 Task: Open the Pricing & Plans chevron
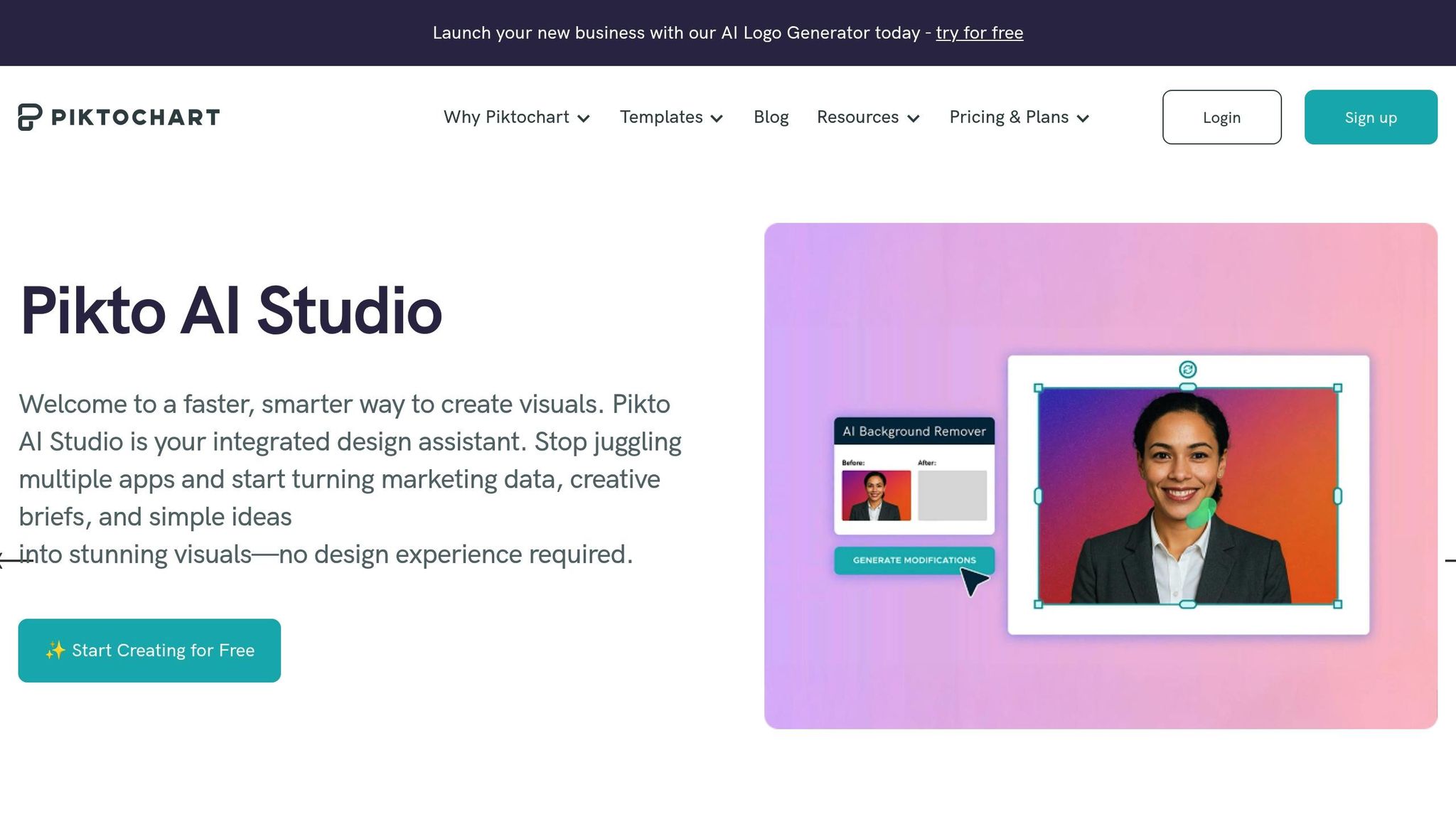tap(1083, 119)
